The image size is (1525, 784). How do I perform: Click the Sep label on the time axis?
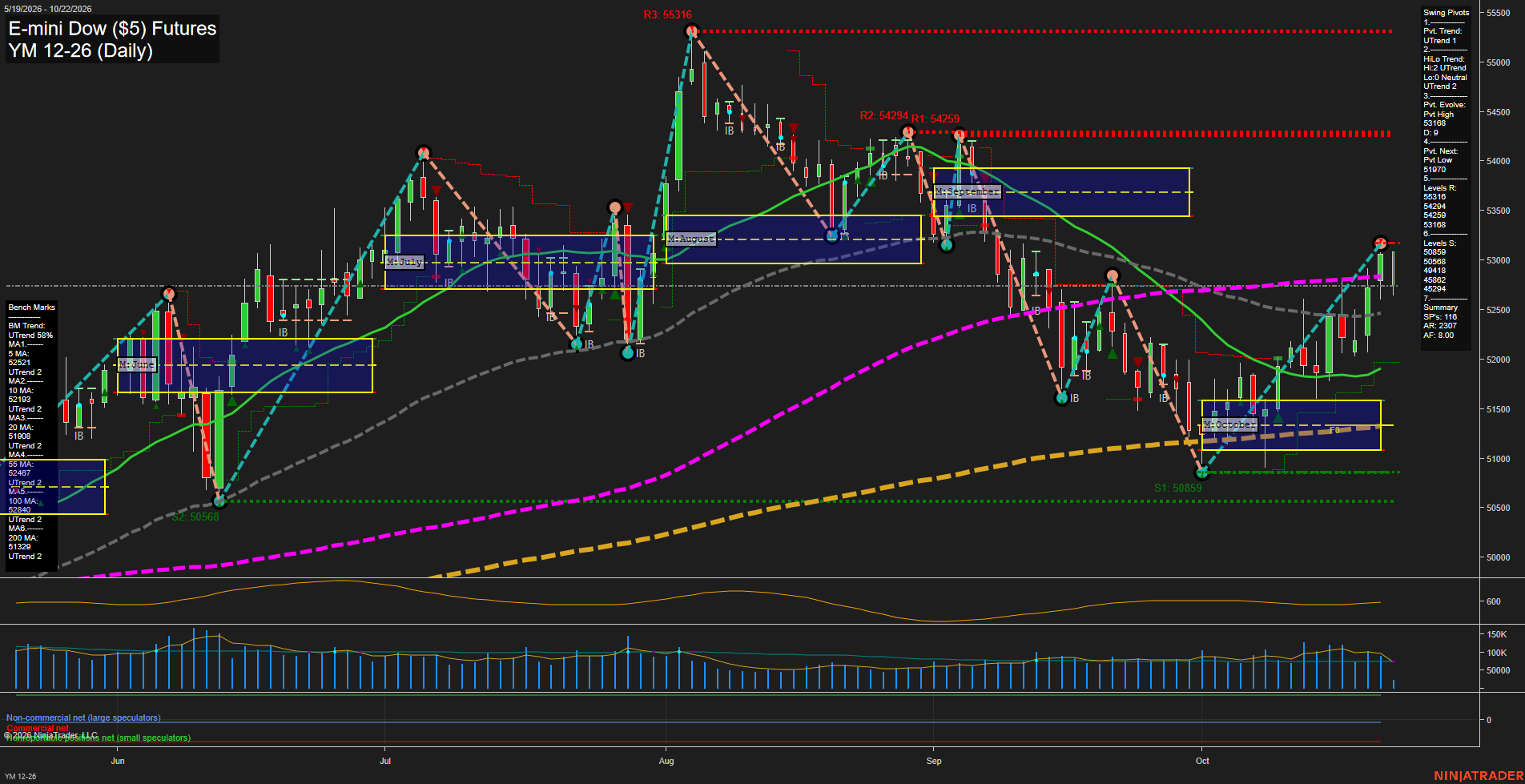pyautogui.click(x=934, y=761)
